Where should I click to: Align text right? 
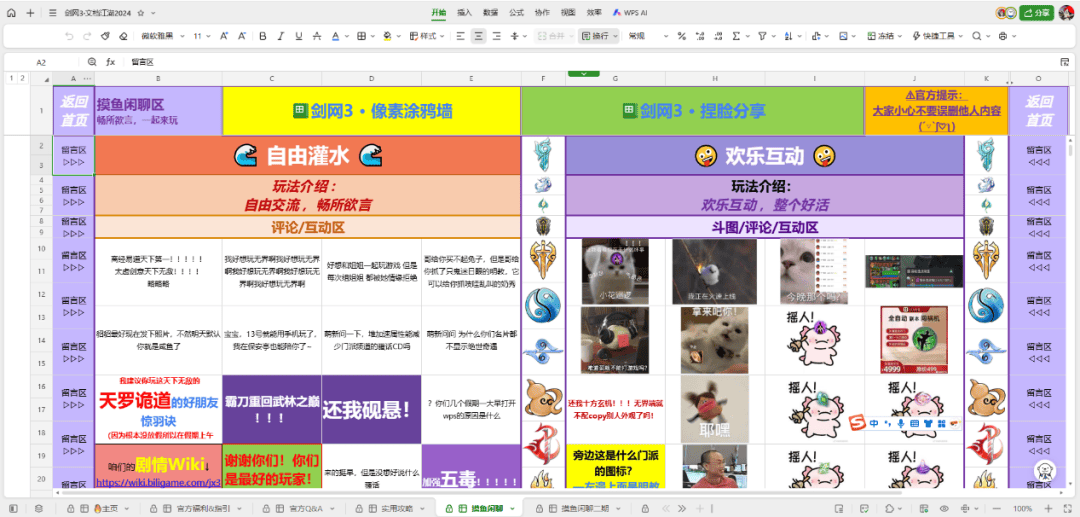pos(497,36)
